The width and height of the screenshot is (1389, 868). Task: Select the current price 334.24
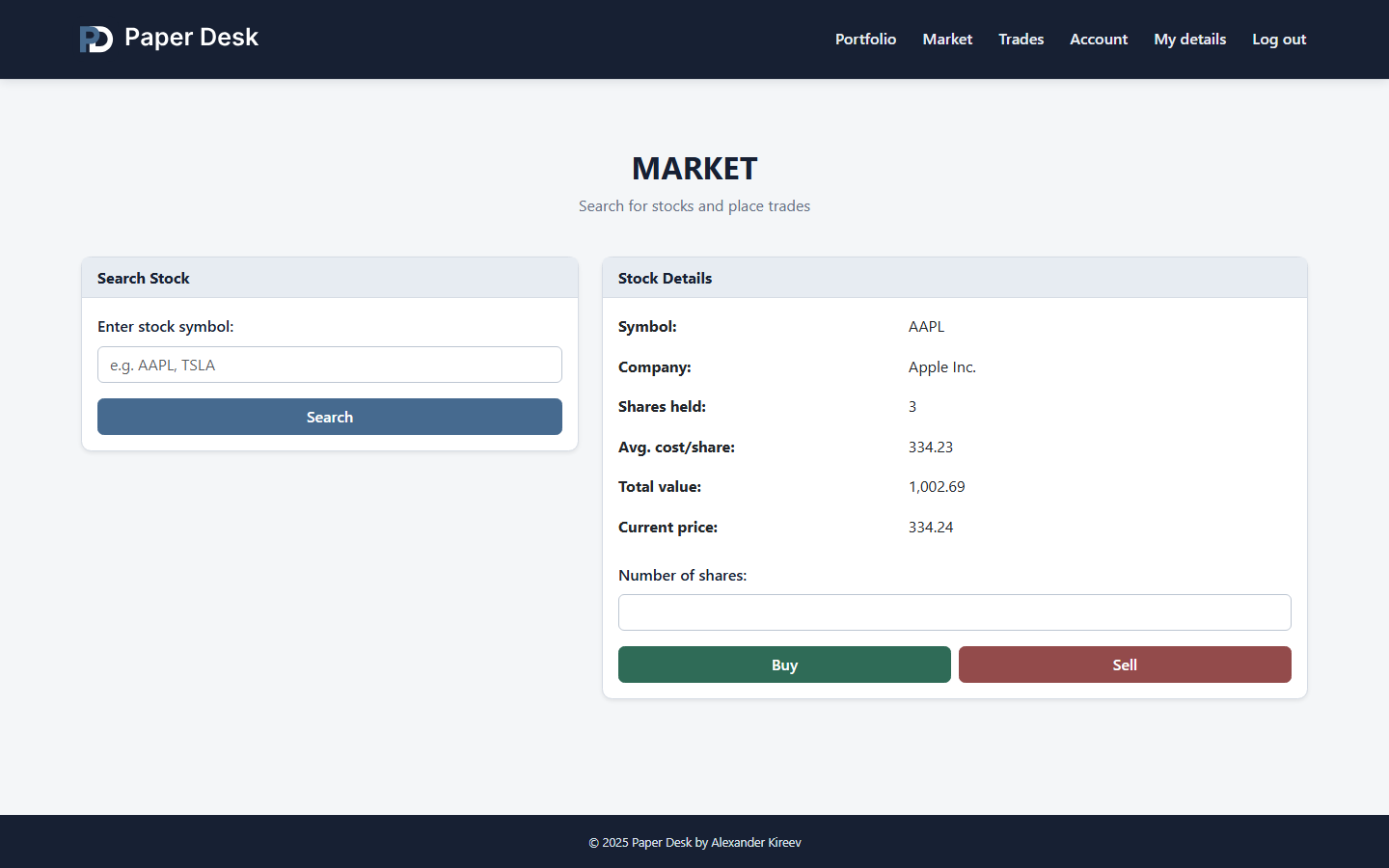coord(931,528)
